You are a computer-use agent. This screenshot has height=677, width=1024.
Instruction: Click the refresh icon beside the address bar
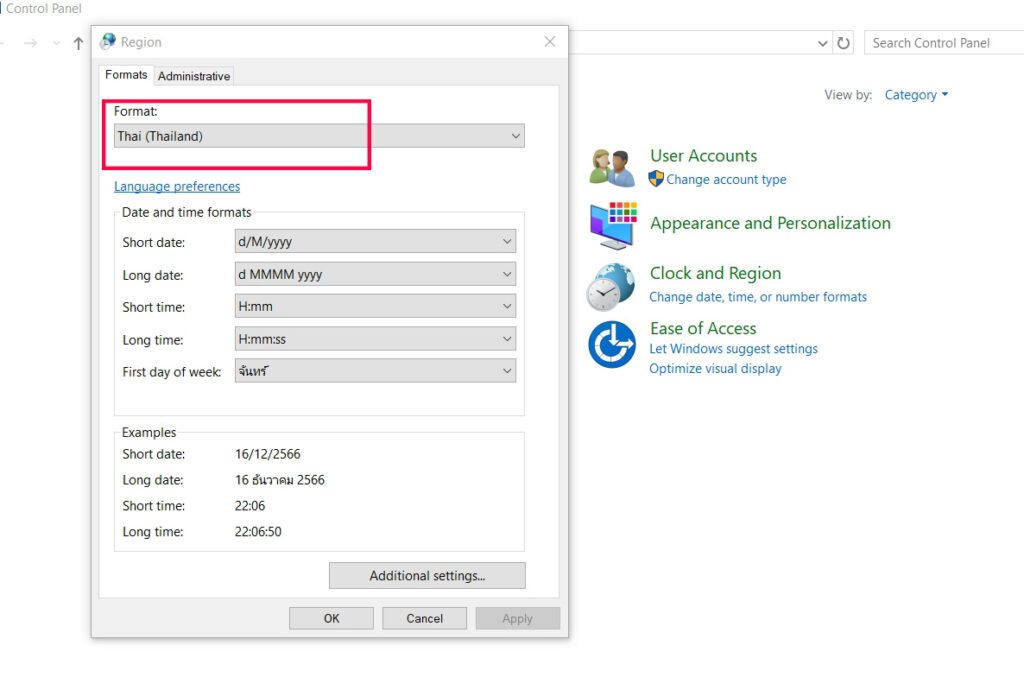[x=843, y=42]
